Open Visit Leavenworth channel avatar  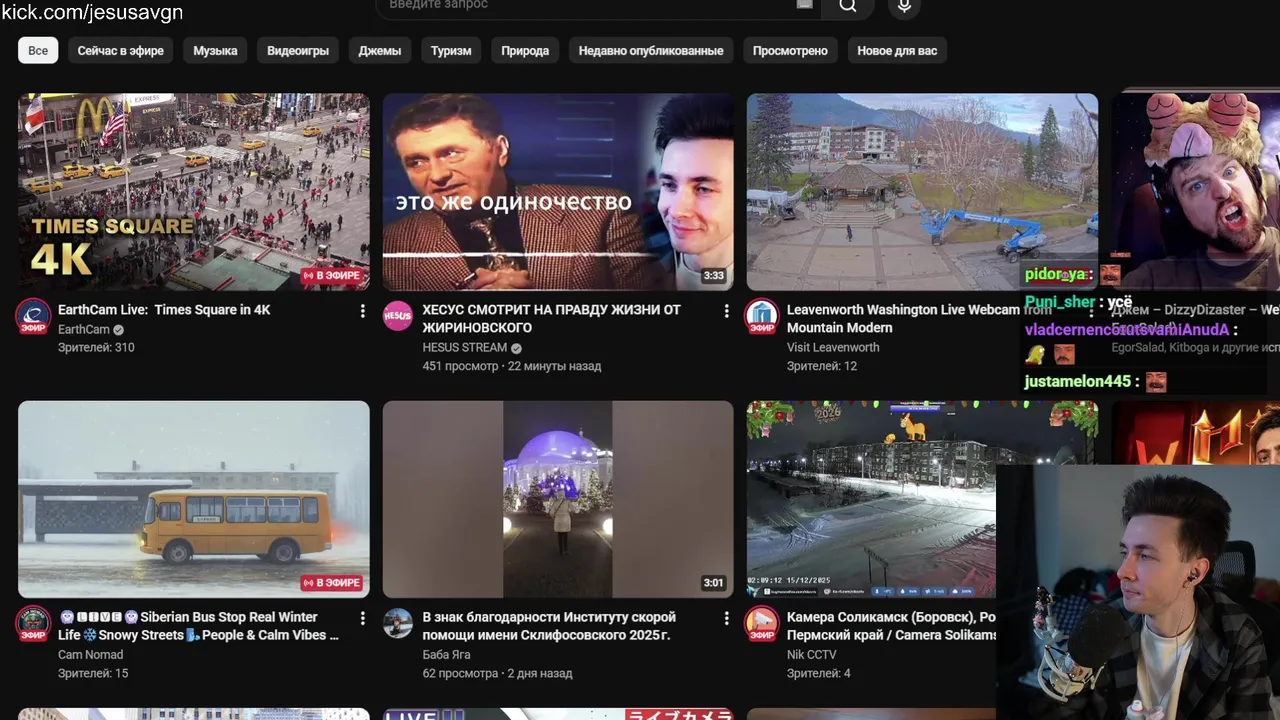tap(762, 317)
